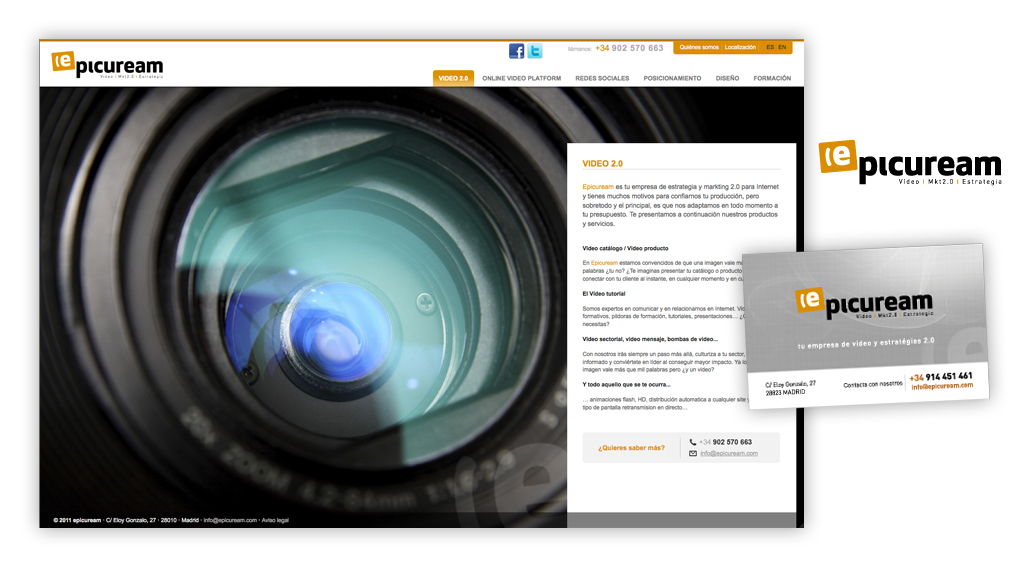Open the Twitter icon link
The image size is (1024, 576).
pyautogui.click(x=535, y=51)
